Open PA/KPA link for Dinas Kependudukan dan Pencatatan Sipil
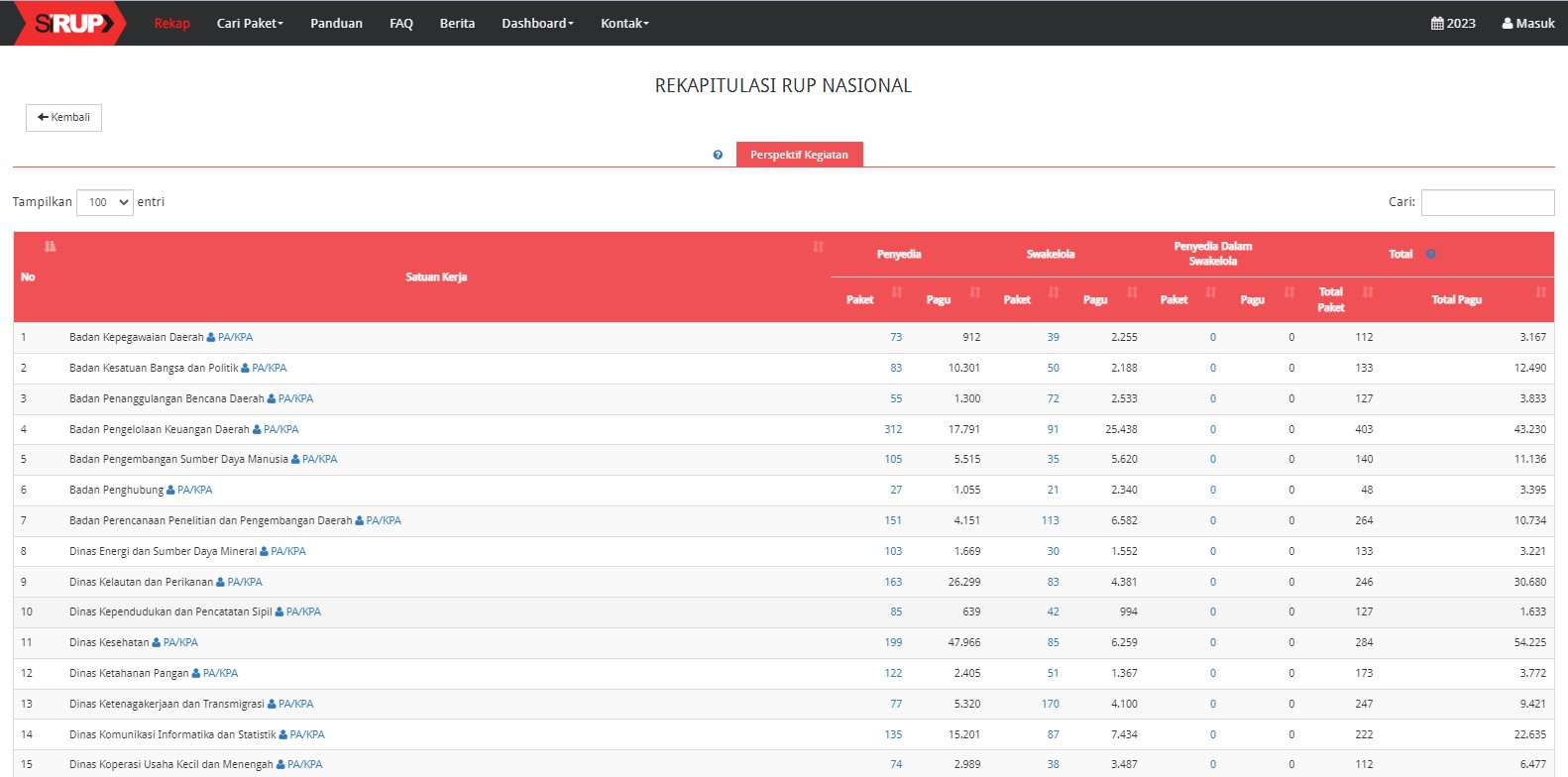This screenshot has height=777, width=1568. click(303, 611)
